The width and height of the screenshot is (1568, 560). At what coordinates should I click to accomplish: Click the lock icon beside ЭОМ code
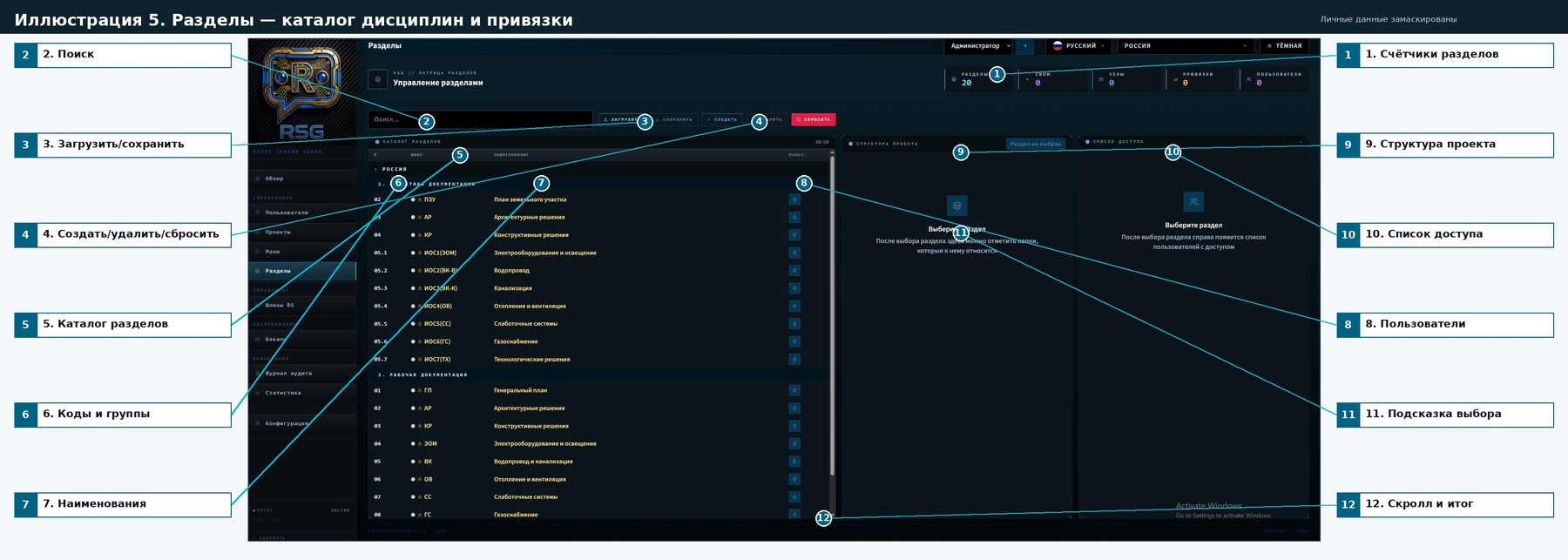point(420,443)
